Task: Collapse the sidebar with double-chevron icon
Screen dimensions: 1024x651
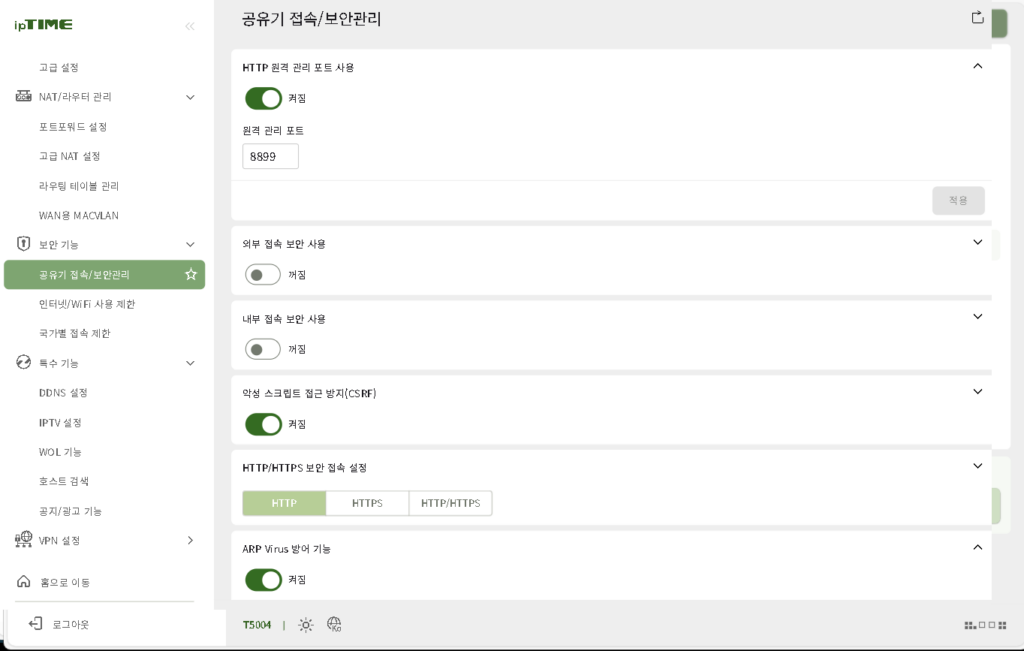Action: pos(190,26)
